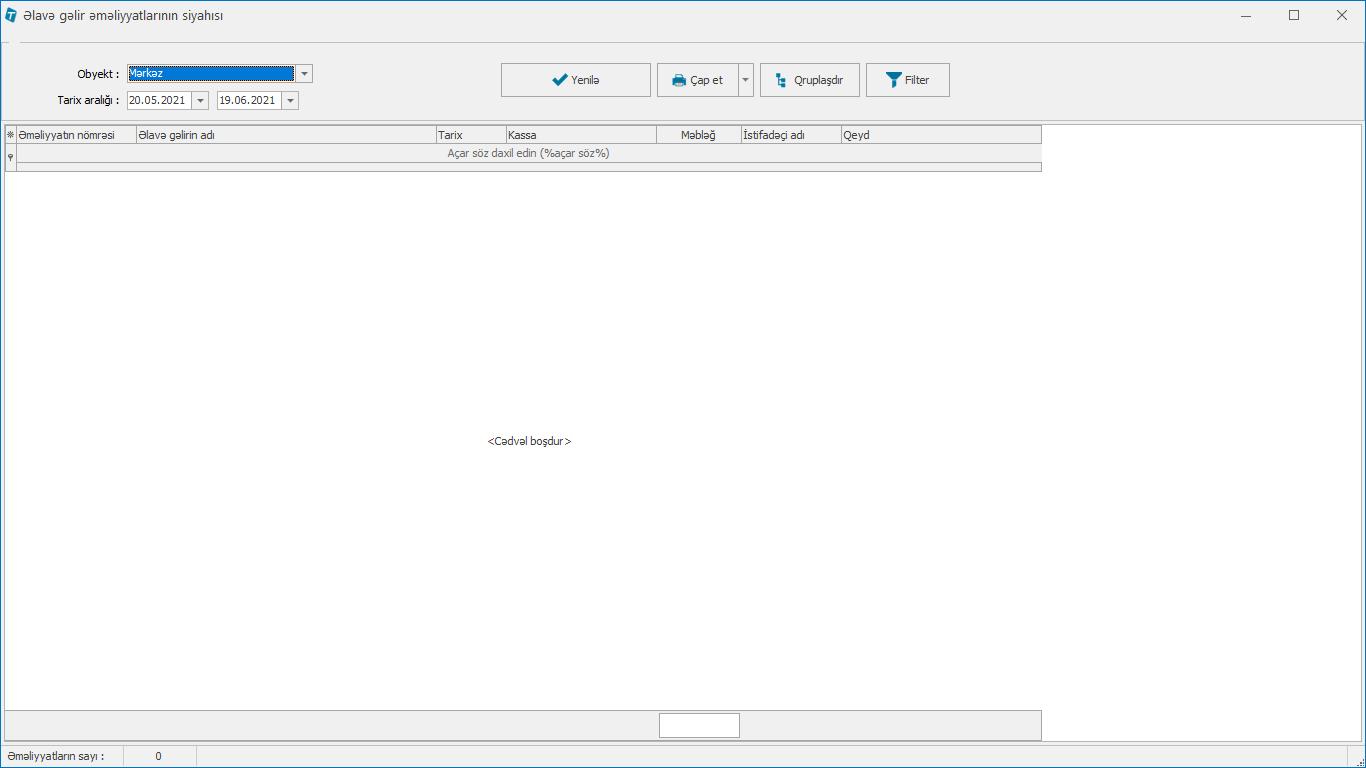Click the Obyekt field showing Mərkəz
The image size is (1366, 768).
[210, 74]
